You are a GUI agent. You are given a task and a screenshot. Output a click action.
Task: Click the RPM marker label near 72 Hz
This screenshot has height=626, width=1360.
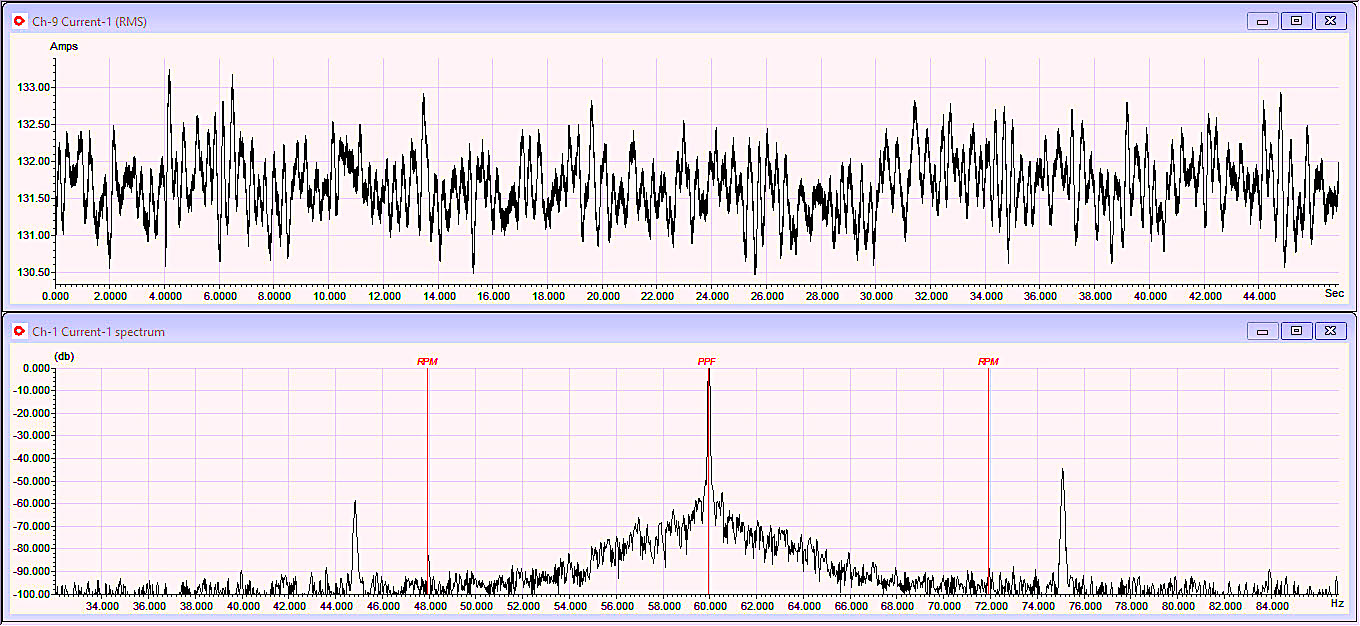(988, 361)
